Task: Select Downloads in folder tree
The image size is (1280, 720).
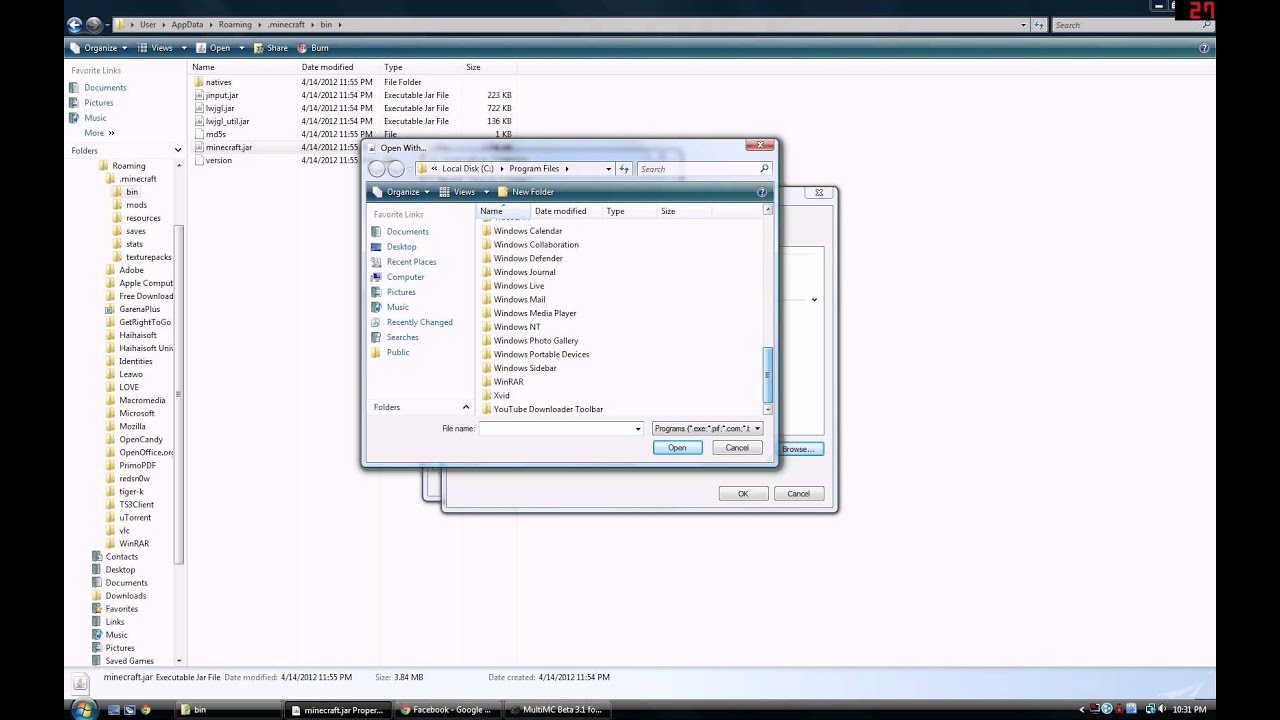Action: (x=126, y=596)
